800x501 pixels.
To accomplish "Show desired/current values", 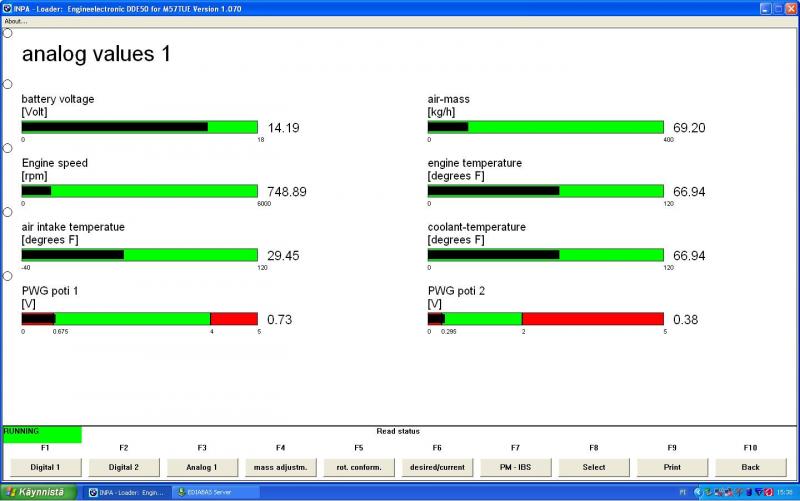I will tap(437, 467).
